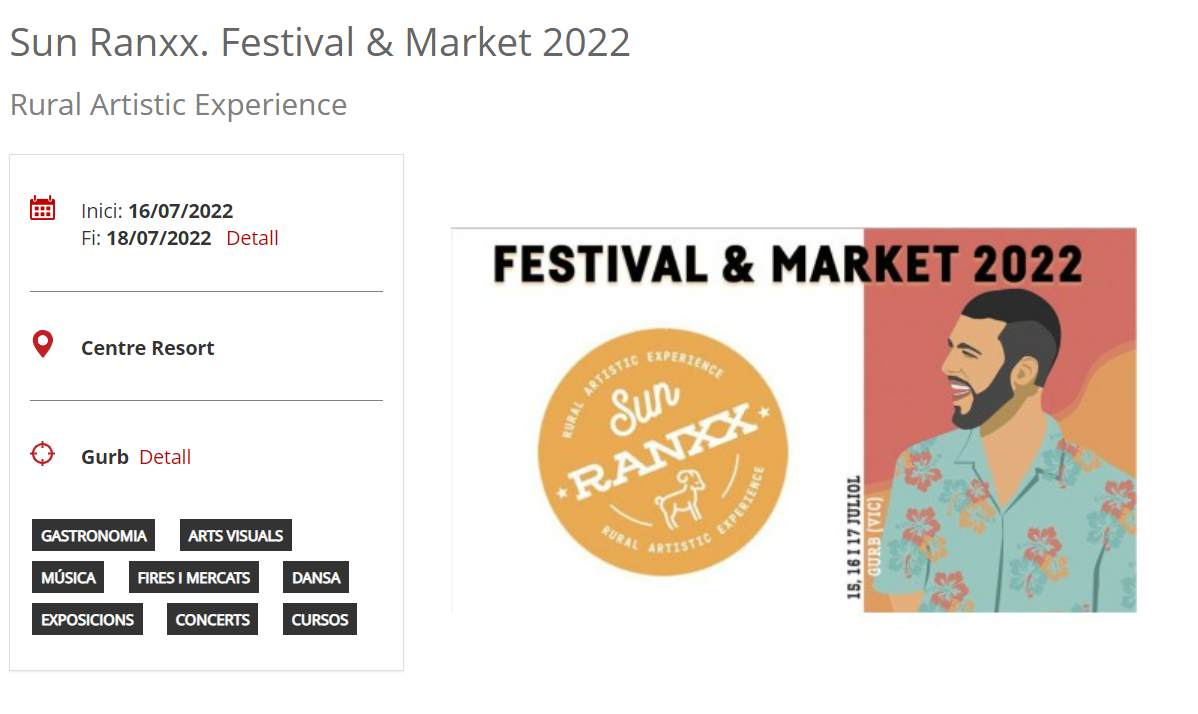Click the red calendar icon

click(x=42, y=208)
